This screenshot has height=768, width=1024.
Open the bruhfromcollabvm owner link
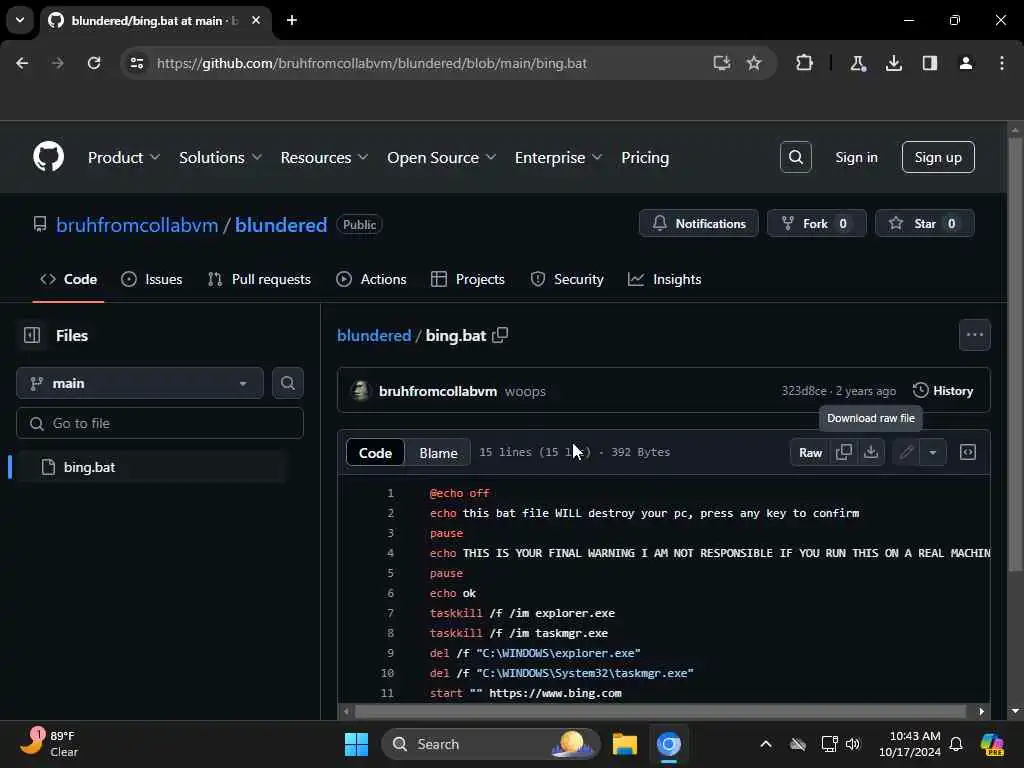click(x=136, y=225)
